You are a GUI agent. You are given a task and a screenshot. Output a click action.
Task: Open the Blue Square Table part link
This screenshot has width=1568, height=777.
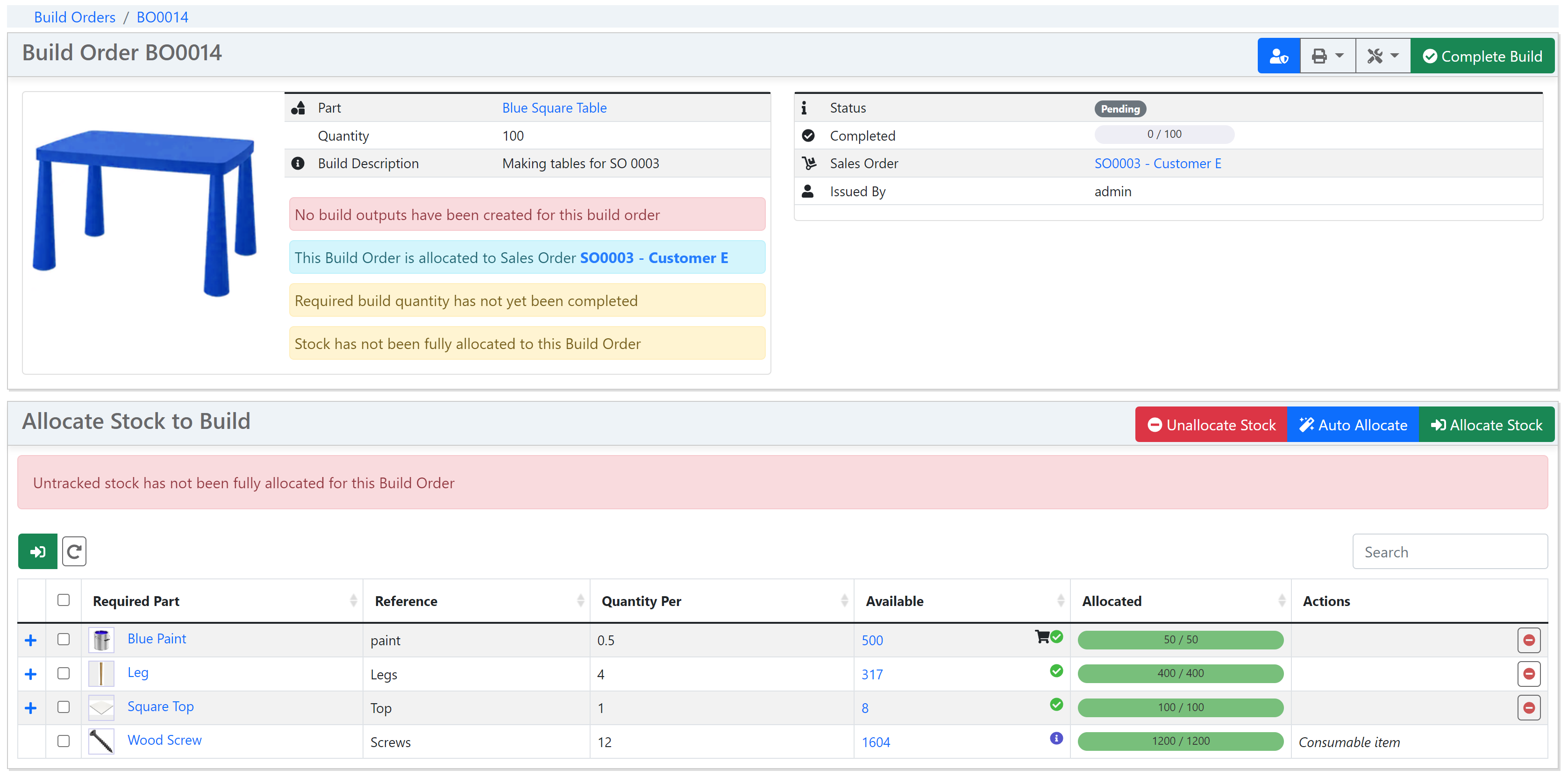[554, 108]
